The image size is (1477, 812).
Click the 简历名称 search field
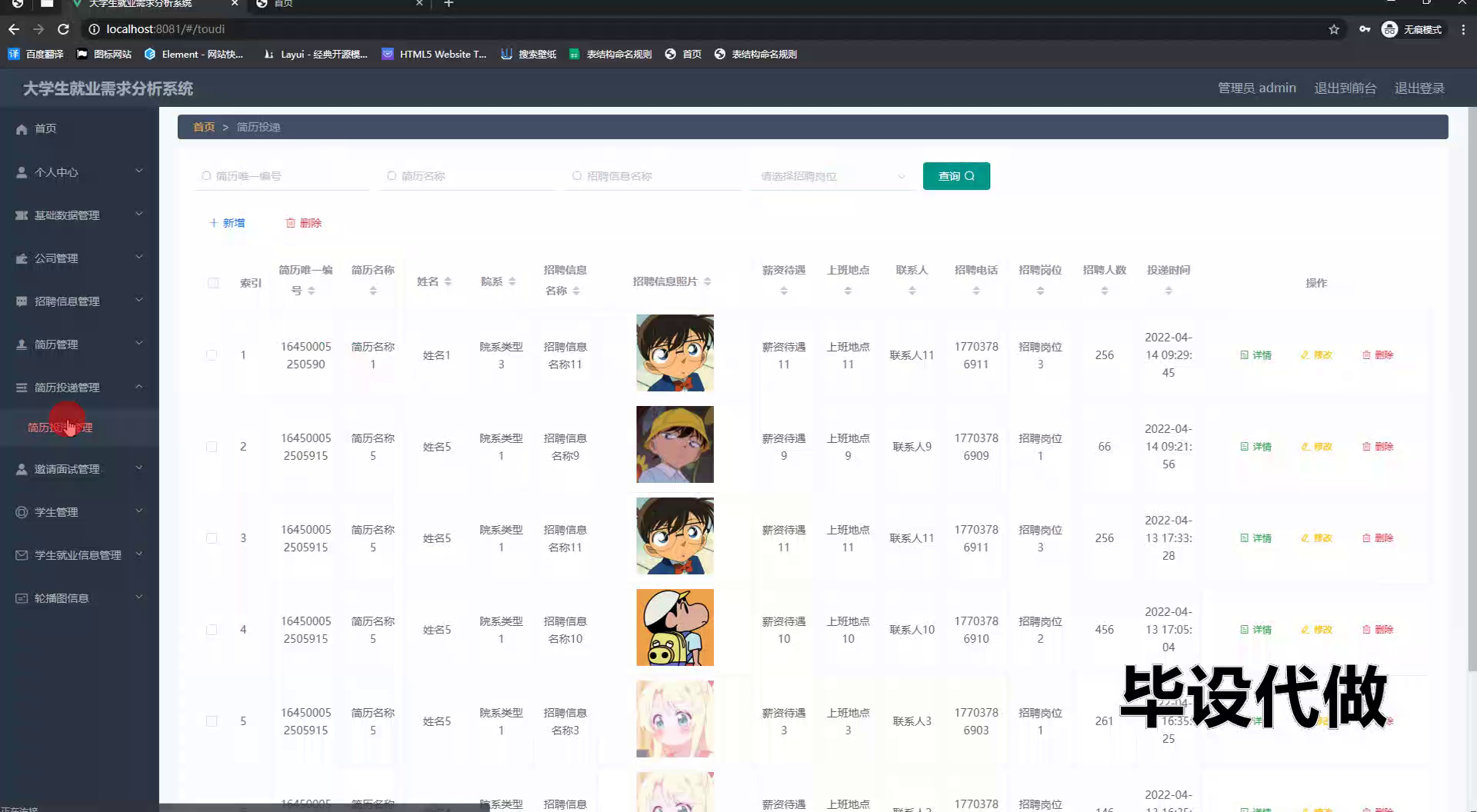468,176
